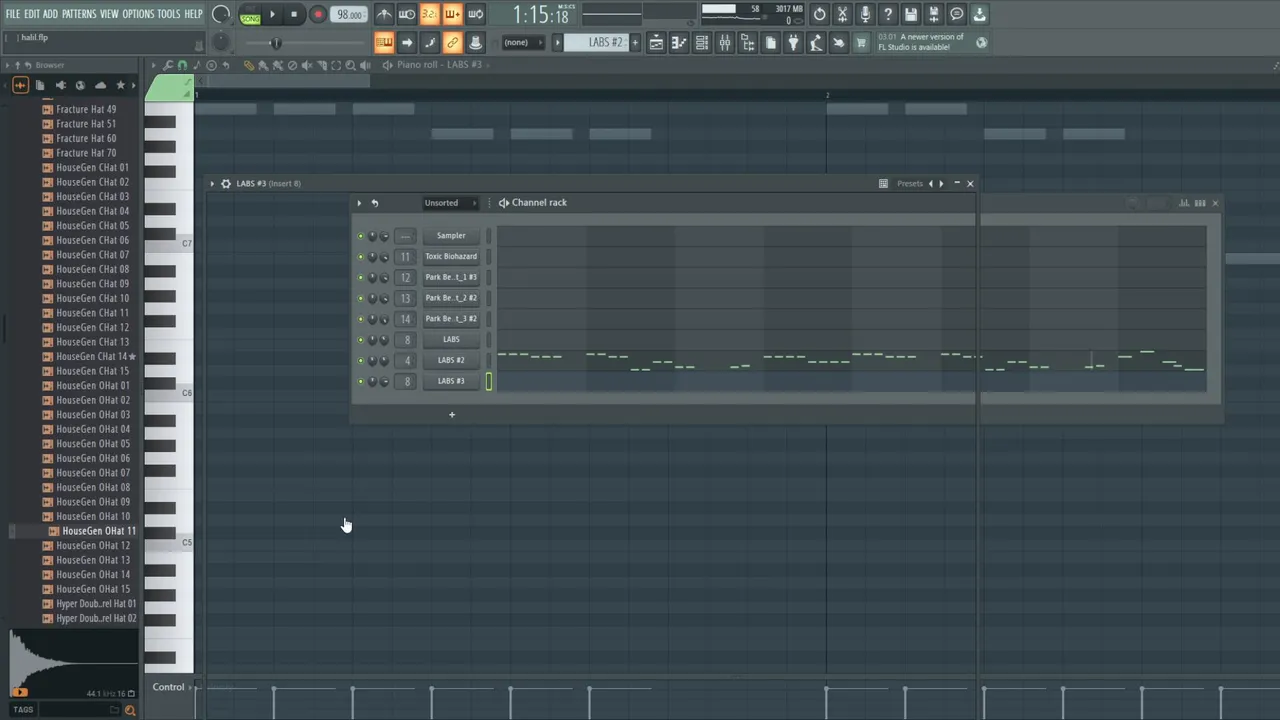Select the piano roll zoom tool

pos(350,65)
